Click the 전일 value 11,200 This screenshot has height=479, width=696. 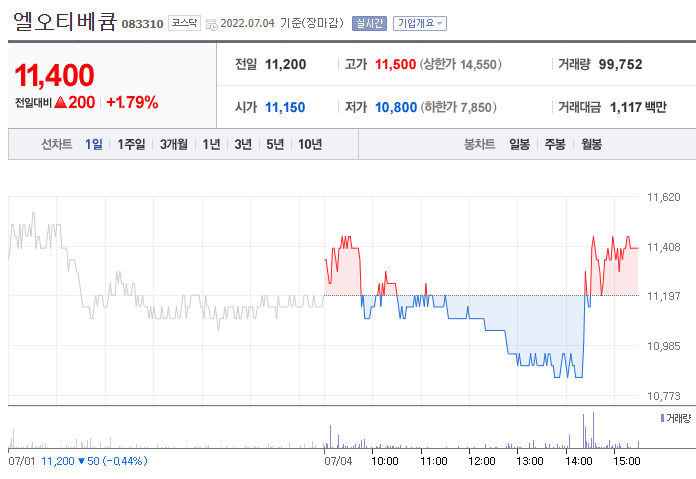point(285,64)
